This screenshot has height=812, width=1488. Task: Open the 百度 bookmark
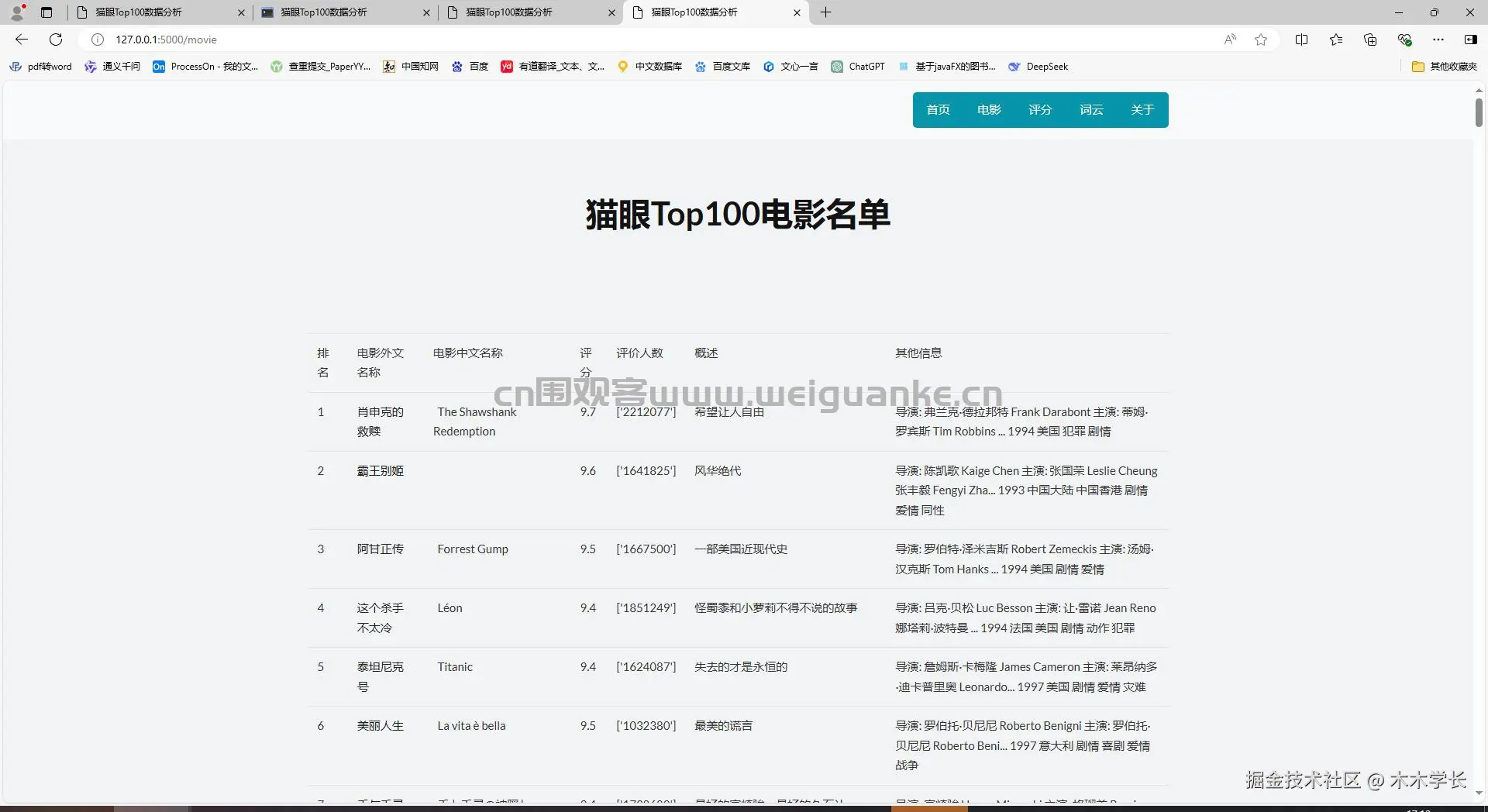coord(470,67)
